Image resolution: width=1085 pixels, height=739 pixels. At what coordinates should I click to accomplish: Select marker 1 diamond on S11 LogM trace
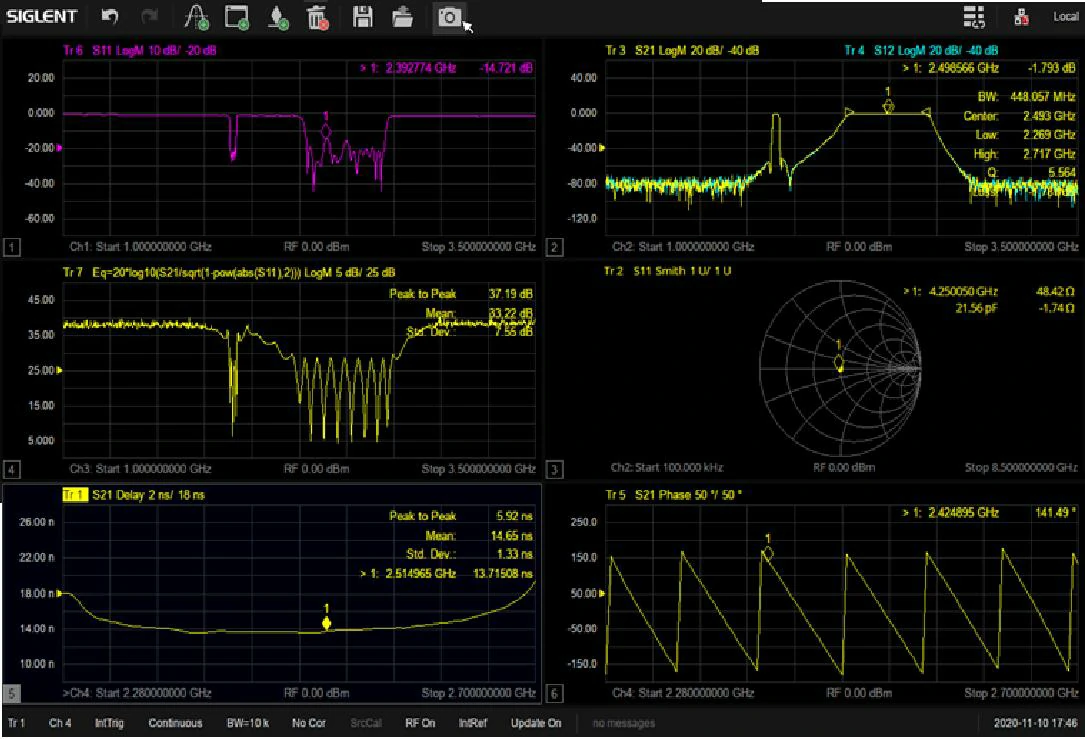click(326, 131)
